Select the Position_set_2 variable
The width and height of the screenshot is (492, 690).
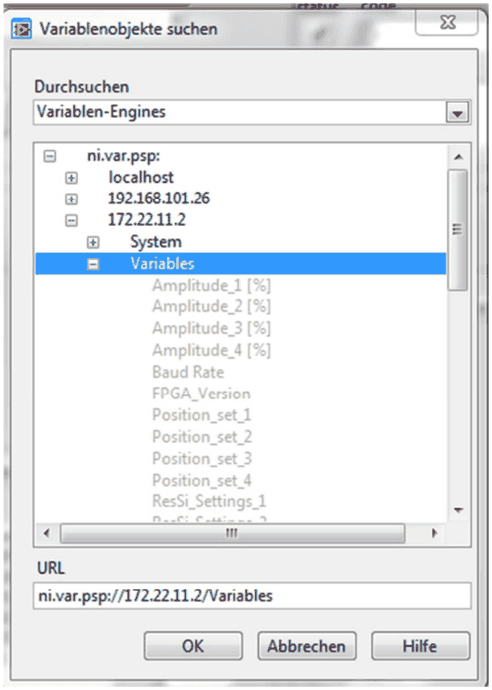coord(202,437)
